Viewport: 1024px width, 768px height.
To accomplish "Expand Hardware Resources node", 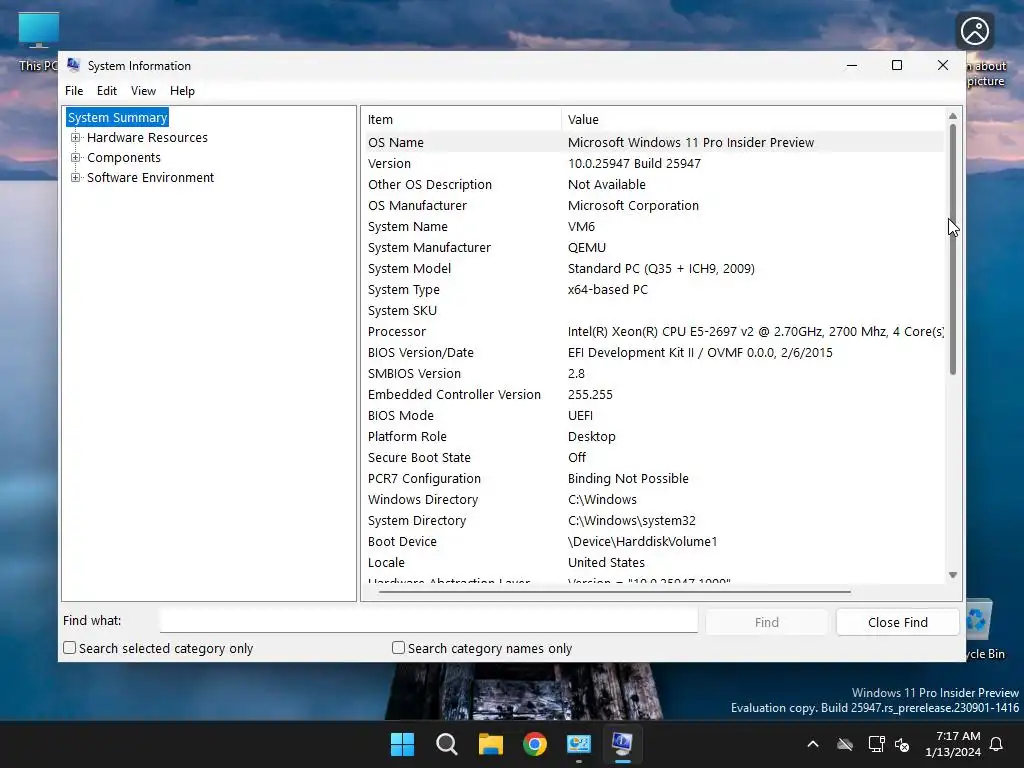I will coord(76,138).
